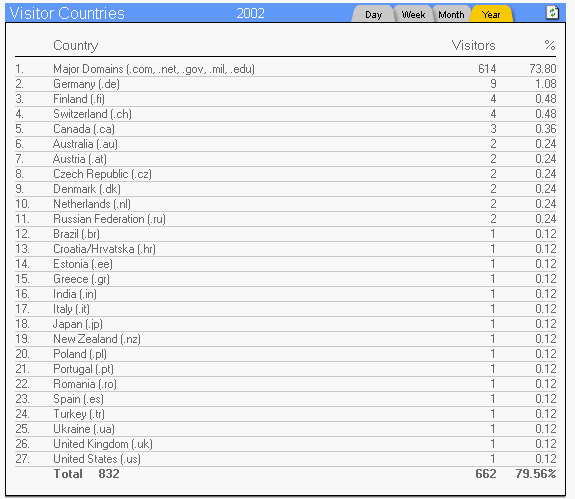Switch to the Day tab
Screen dimensions: 575x499
(x=373, y=15)
